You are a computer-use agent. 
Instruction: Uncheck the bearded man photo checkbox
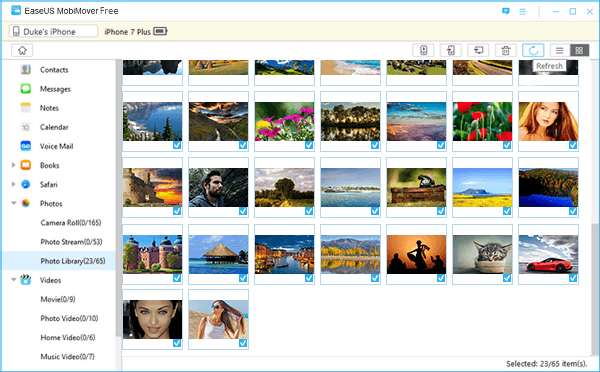pyautogui.click(x=243, y=211)
